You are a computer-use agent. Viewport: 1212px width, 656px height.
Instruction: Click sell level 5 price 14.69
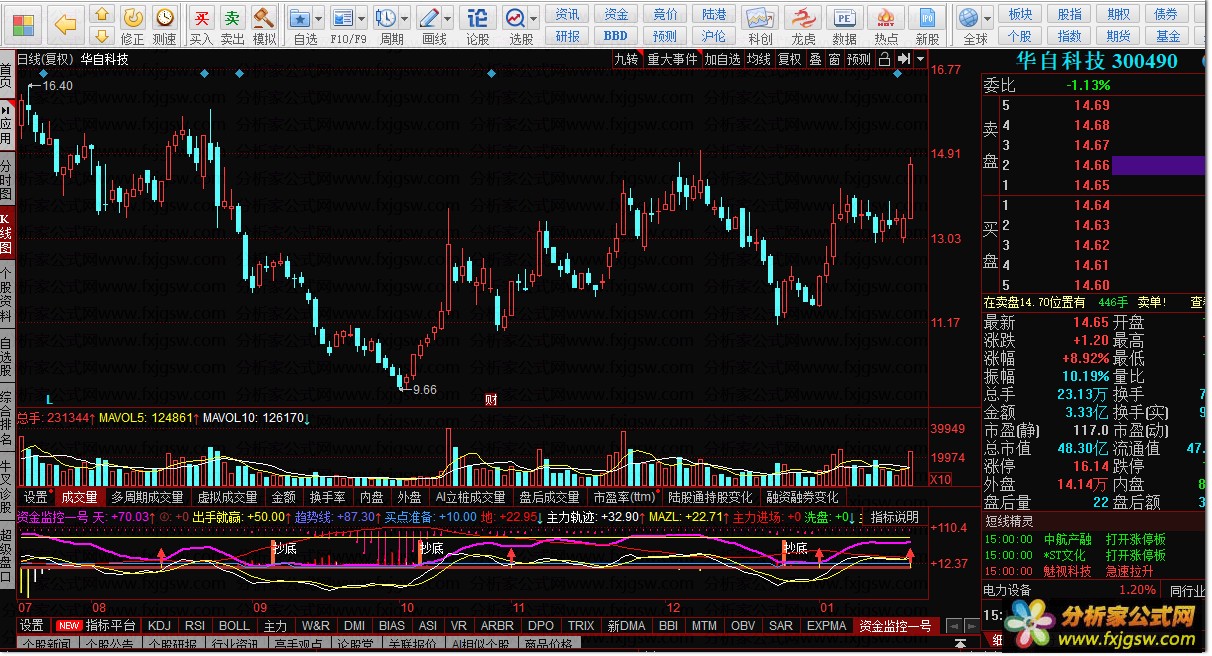(1092, 105)
